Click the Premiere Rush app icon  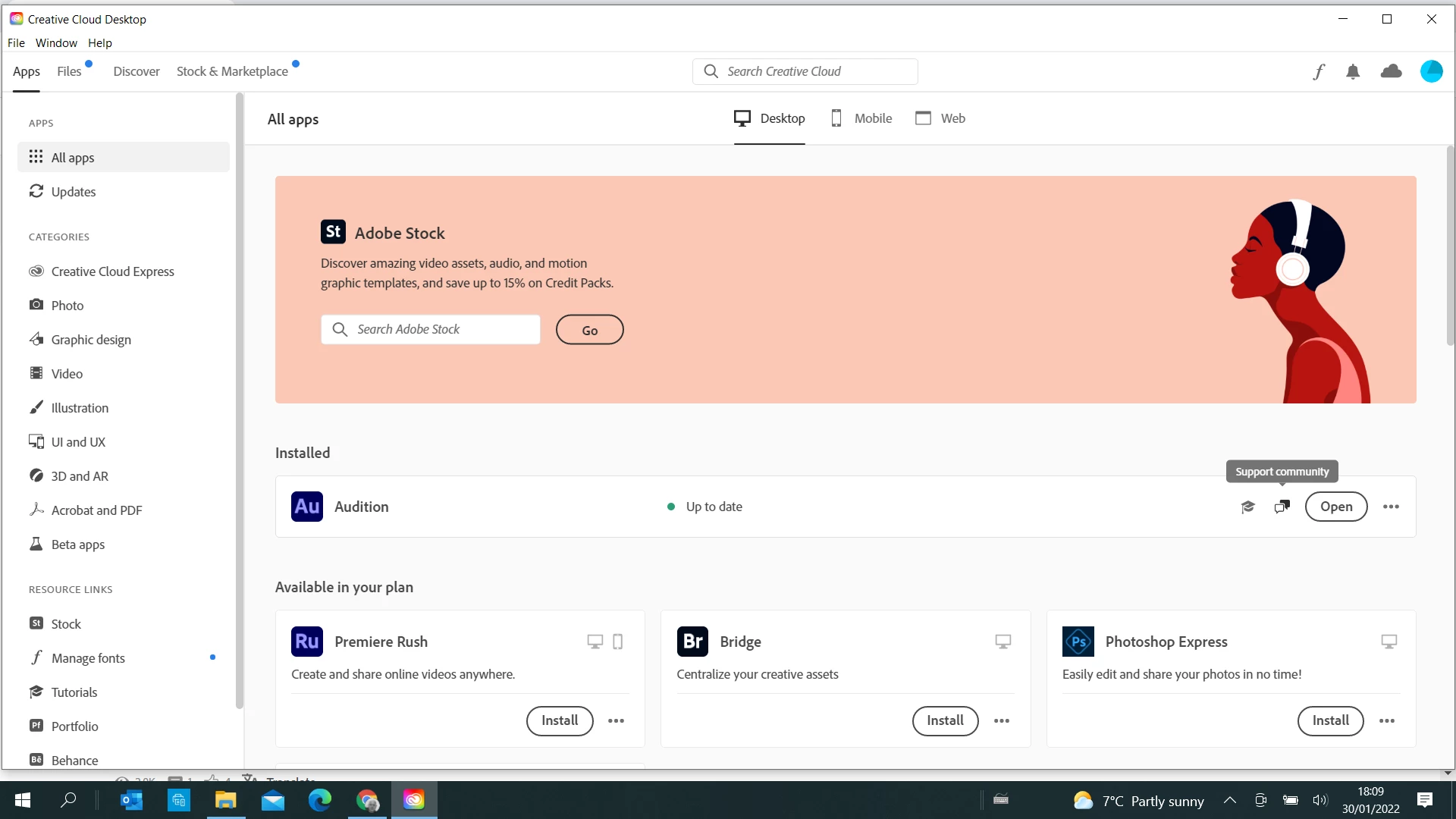click(x=307, y=642)
